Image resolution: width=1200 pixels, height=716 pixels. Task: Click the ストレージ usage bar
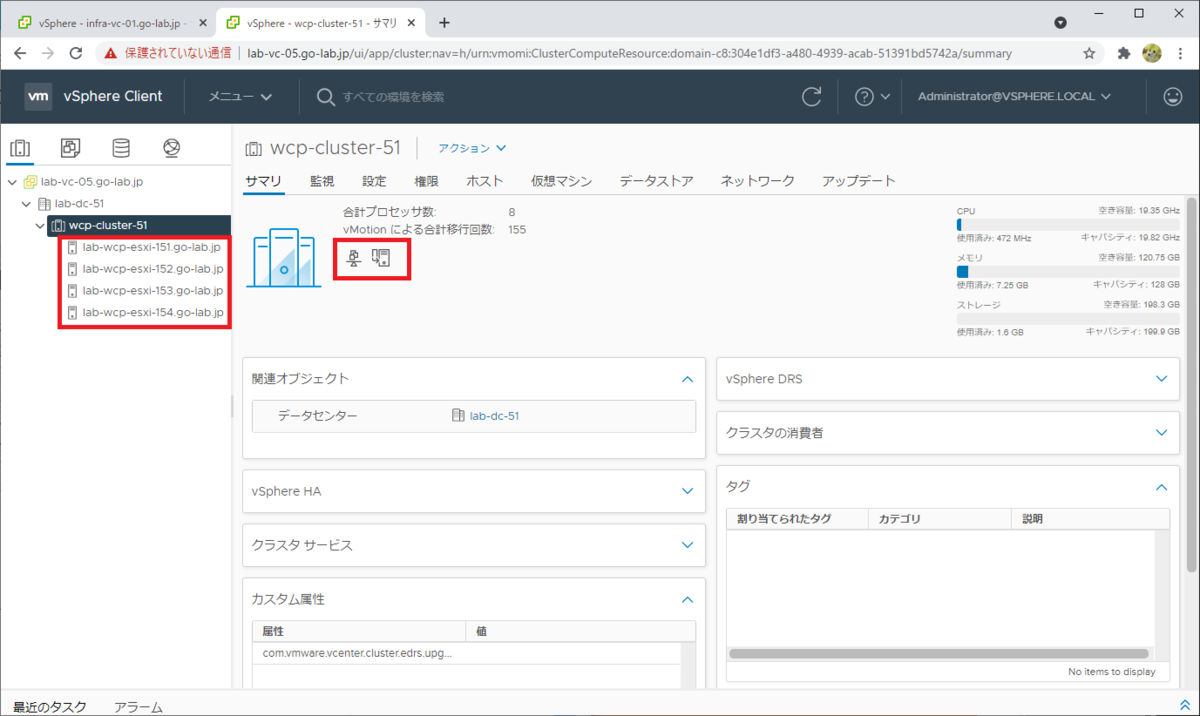1068,318
